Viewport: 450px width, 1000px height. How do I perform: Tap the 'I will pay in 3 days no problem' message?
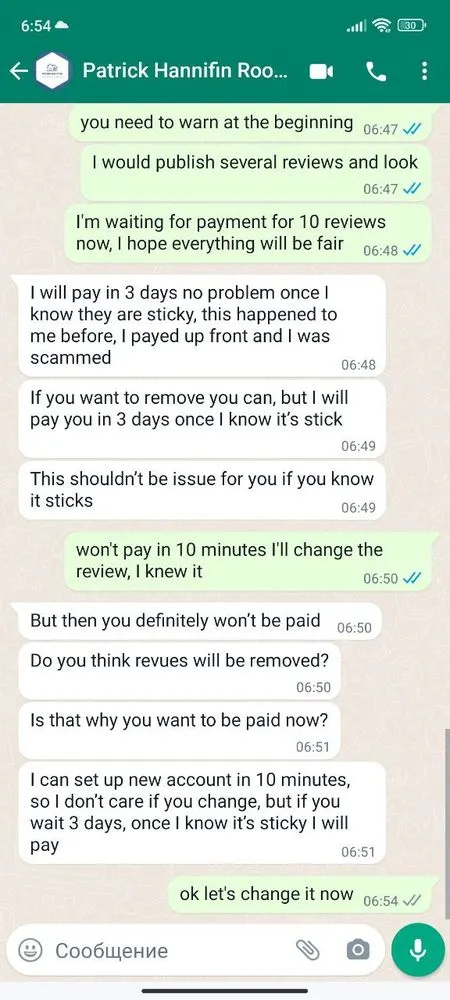click(202, 326)
